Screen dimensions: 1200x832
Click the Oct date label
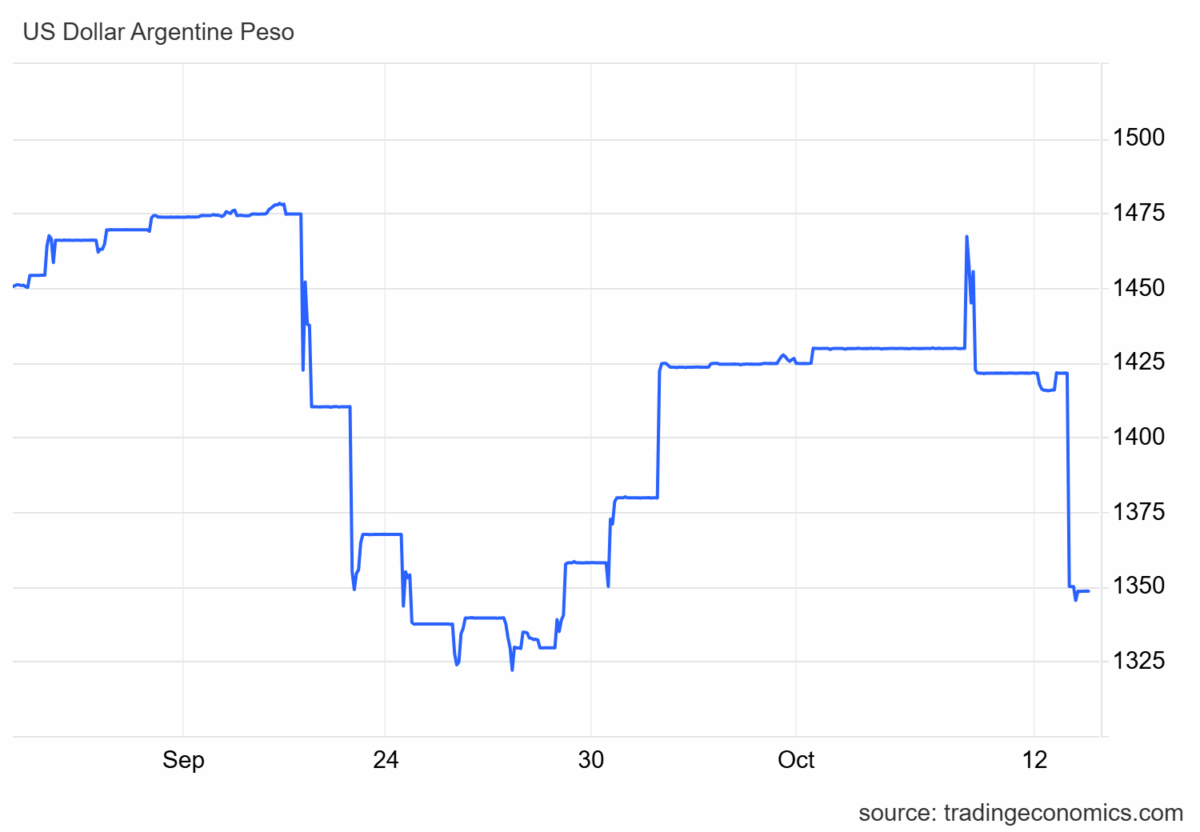(796, 761)
